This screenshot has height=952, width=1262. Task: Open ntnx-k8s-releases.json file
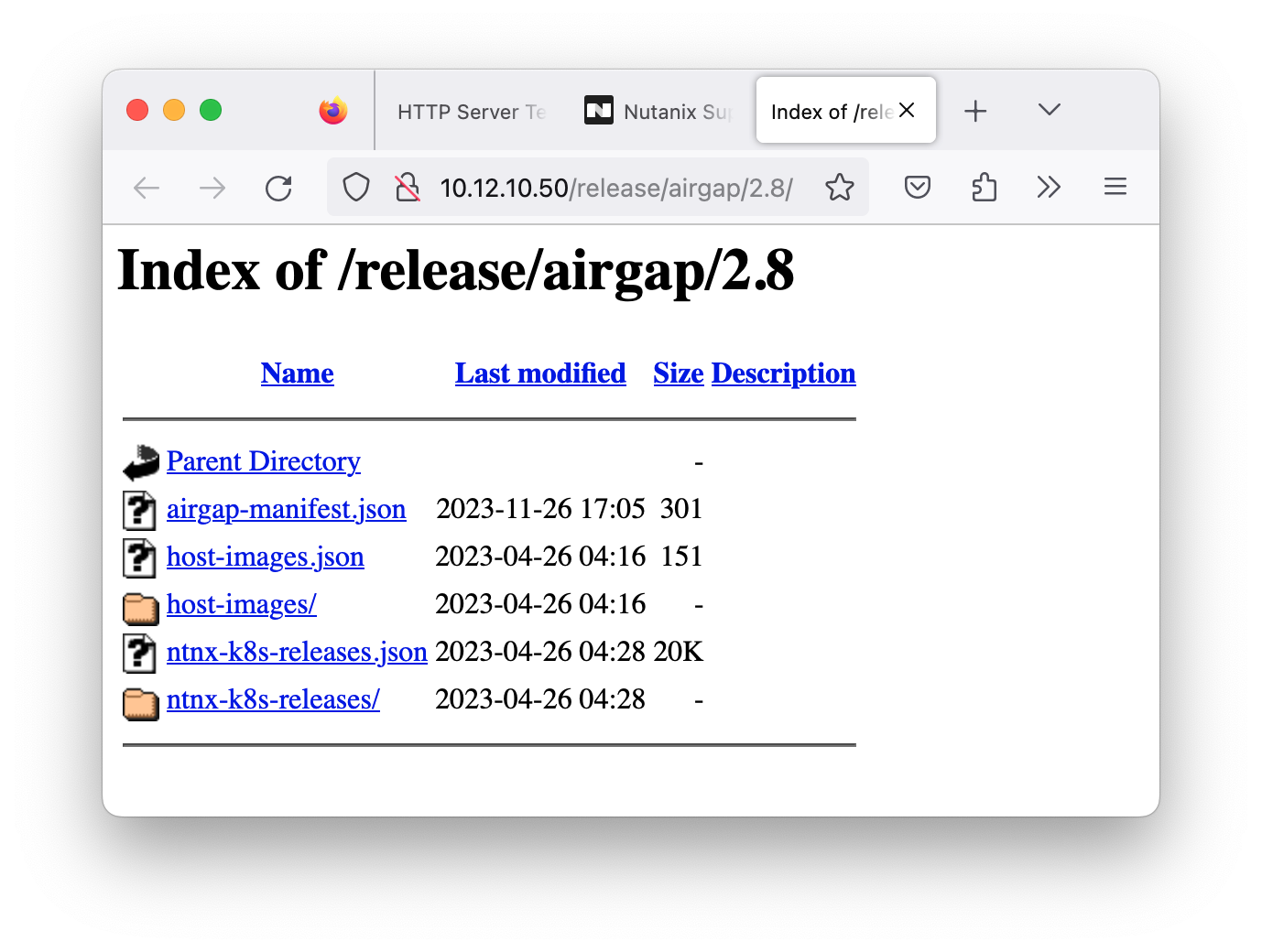click(x=297, y=652)
